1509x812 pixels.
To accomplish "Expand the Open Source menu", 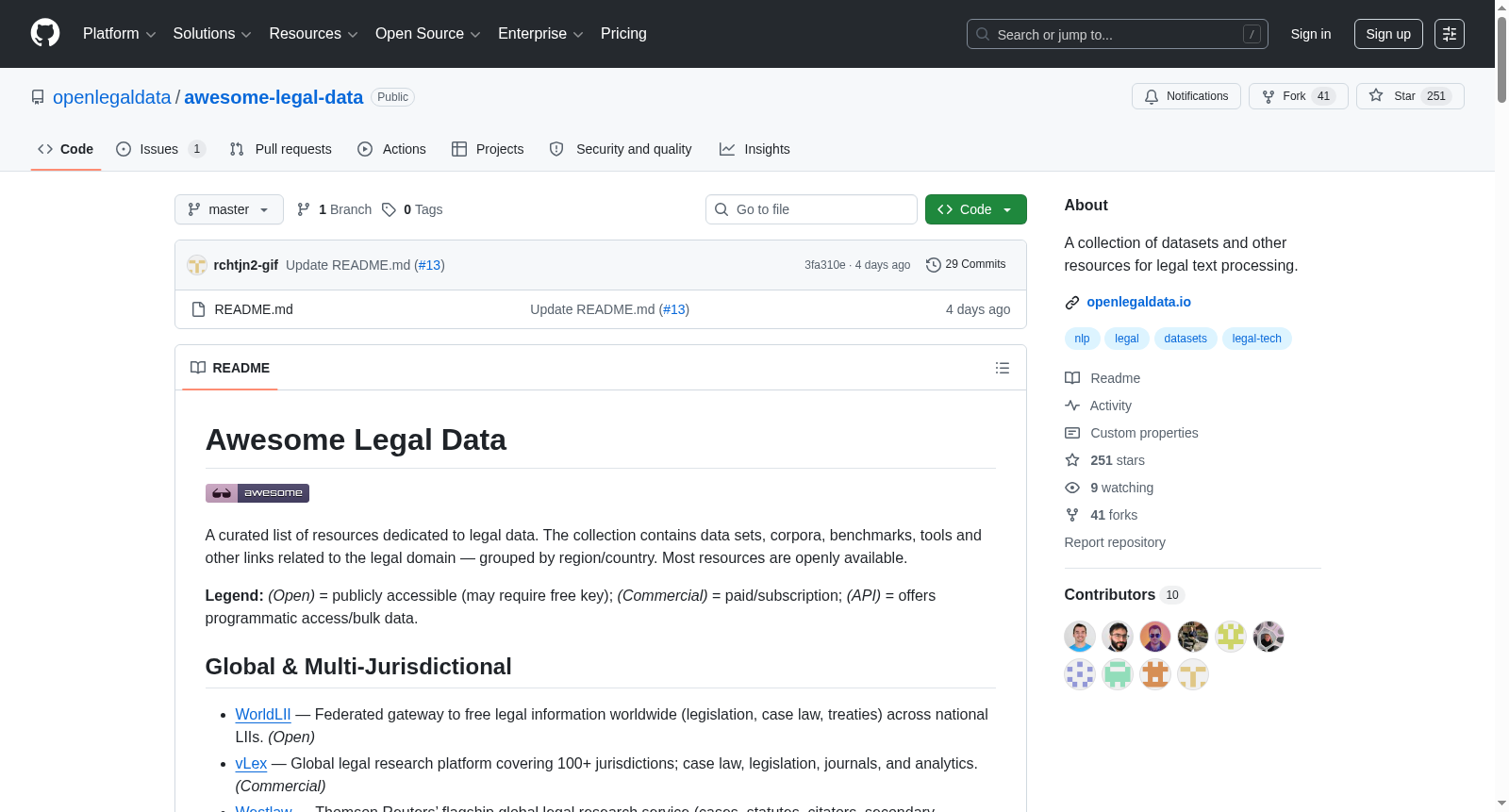I will click(x=428, y=34).
